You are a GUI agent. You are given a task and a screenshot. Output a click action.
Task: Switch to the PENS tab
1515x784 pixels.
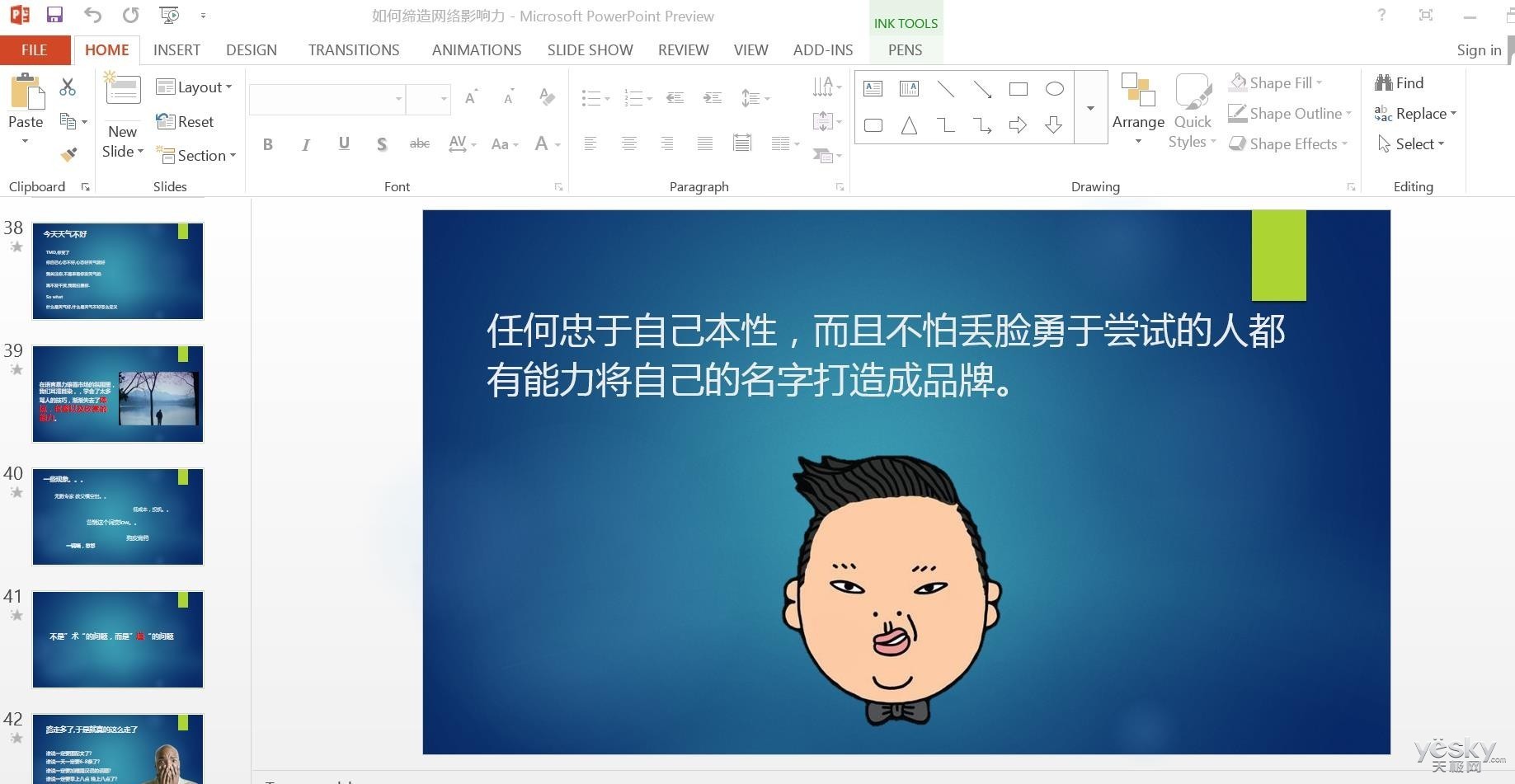tap(905, 49)
